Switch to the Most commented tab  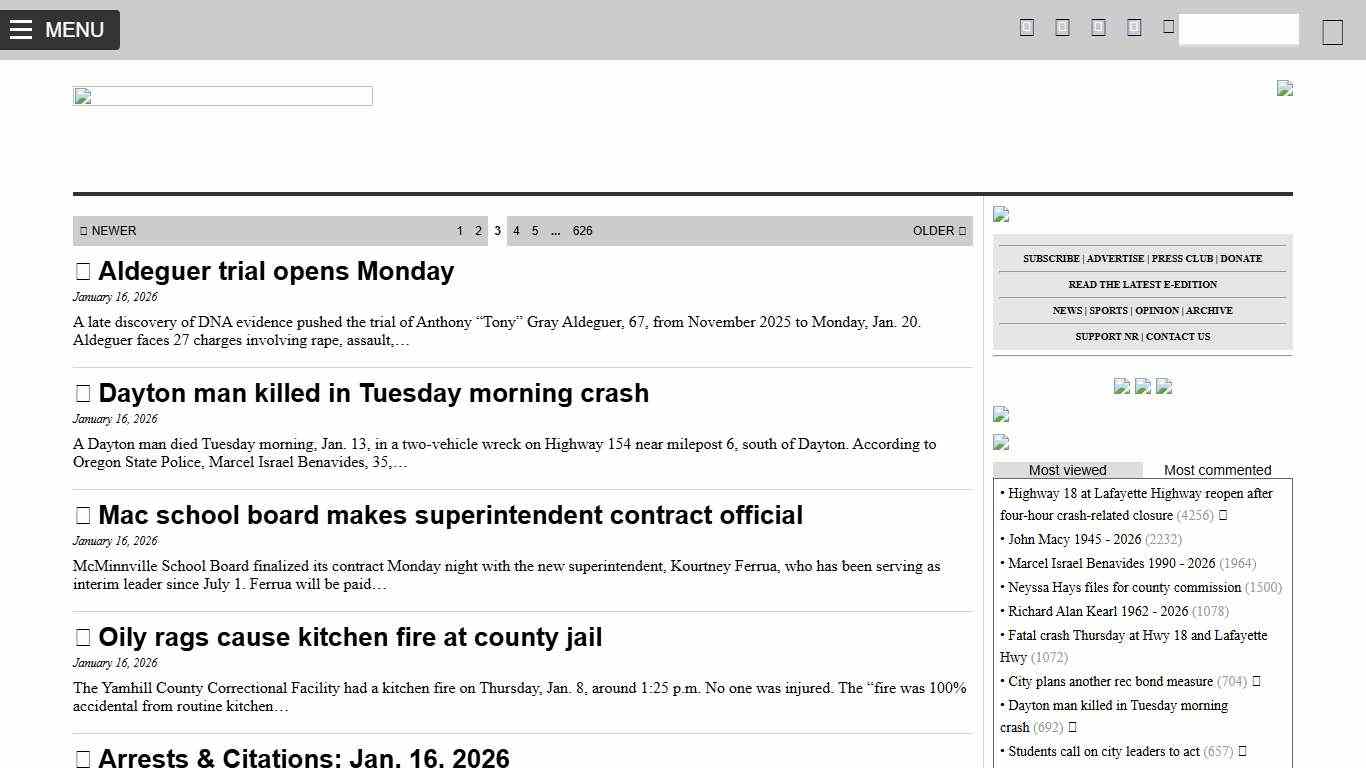pos(1218,470)
